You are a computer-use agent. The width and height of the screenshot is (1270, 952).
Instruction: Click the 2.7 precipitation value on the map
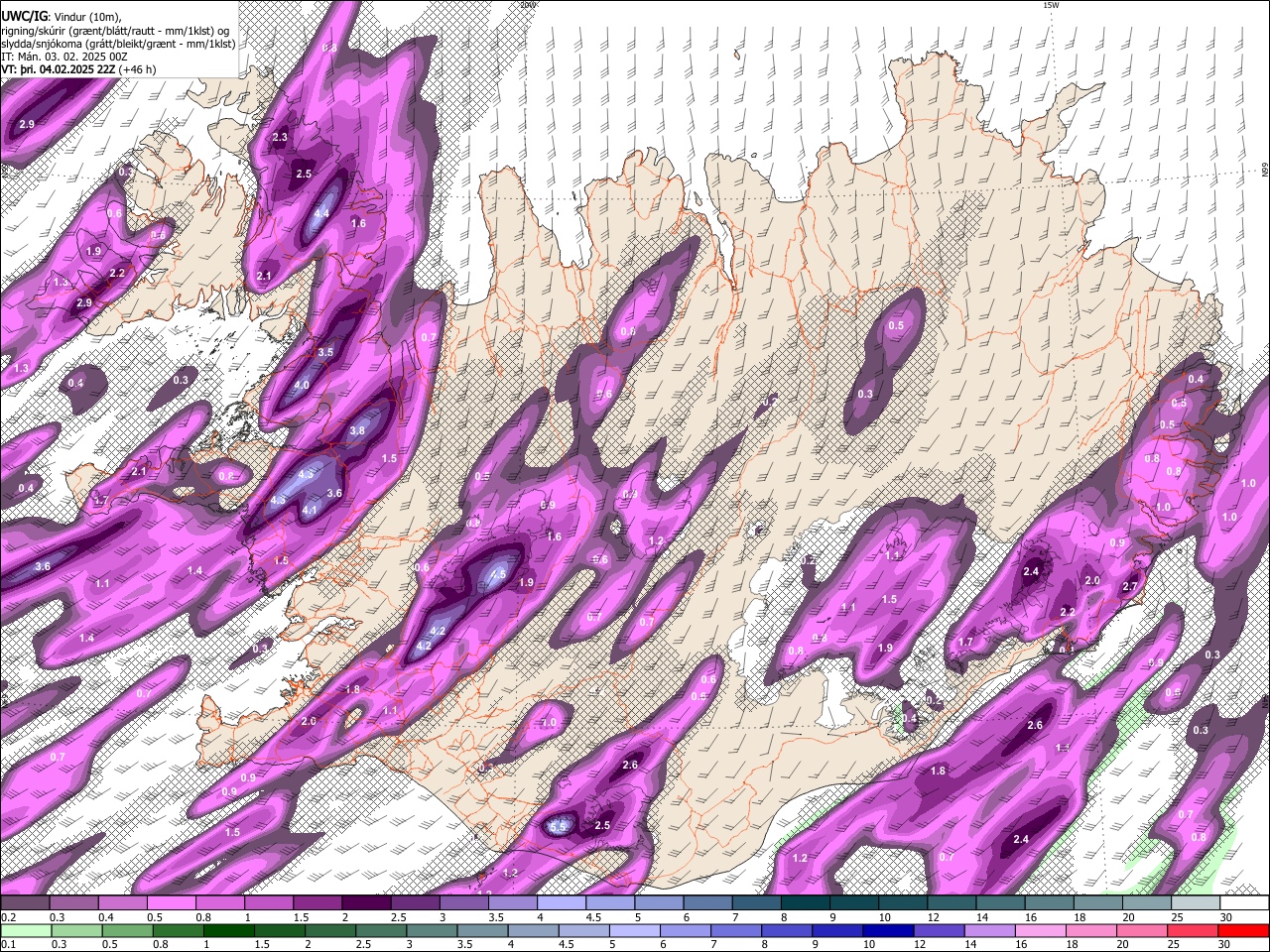[x=1129, y=587]
